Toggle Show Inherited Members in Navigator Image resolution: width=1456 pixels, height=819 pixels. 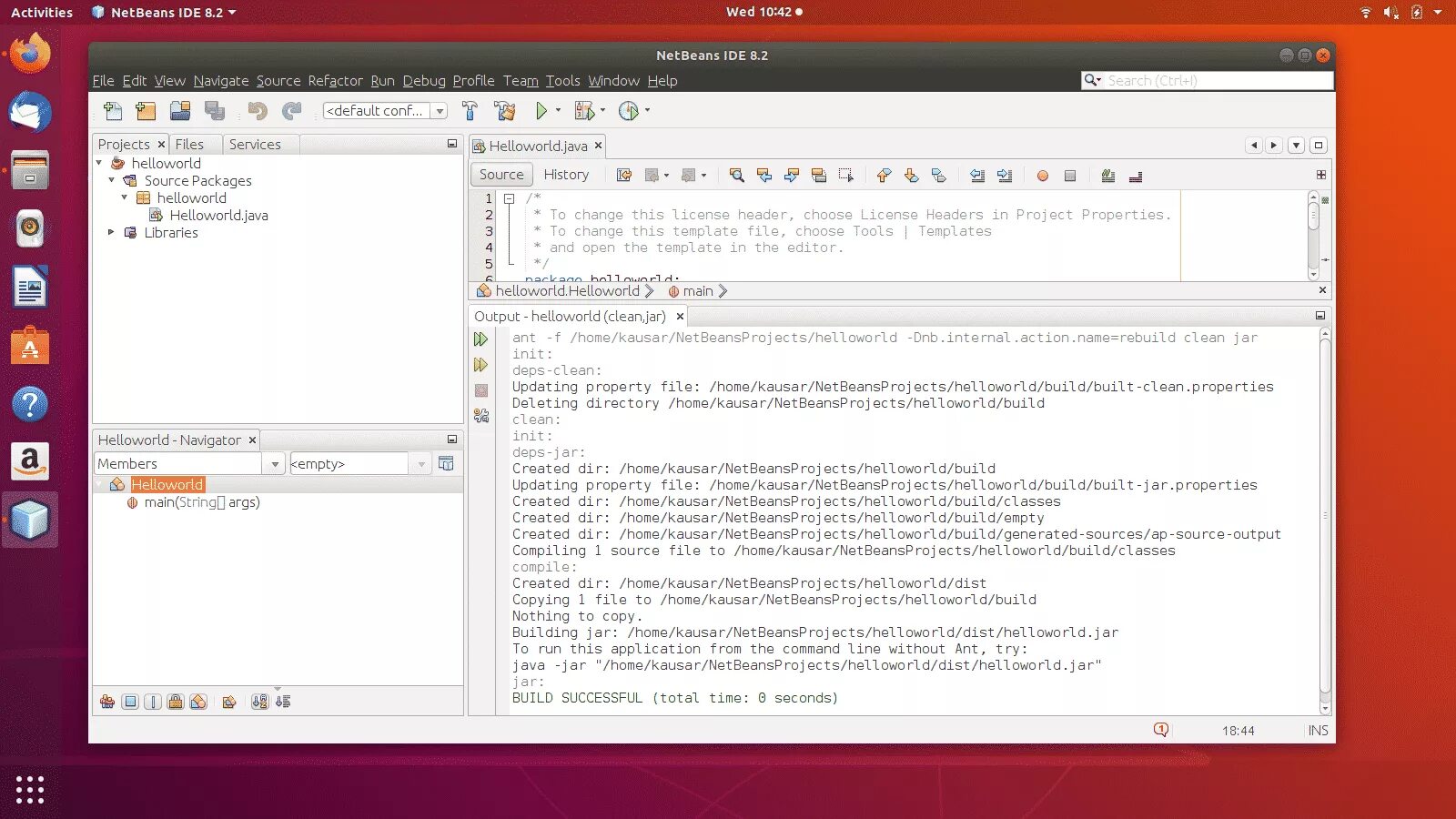107,702
